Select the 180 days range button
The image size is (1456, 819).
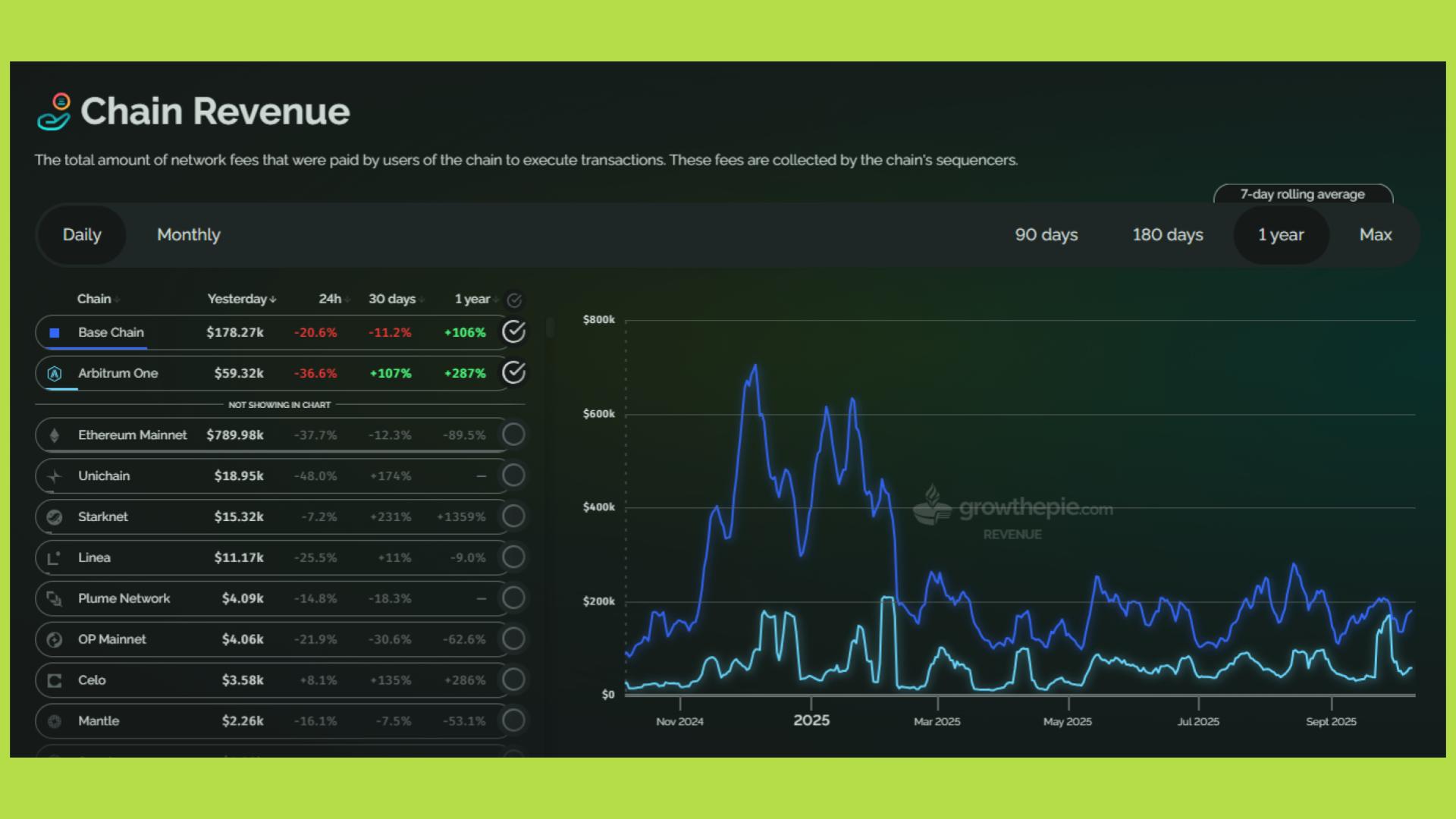point(1167,235)
